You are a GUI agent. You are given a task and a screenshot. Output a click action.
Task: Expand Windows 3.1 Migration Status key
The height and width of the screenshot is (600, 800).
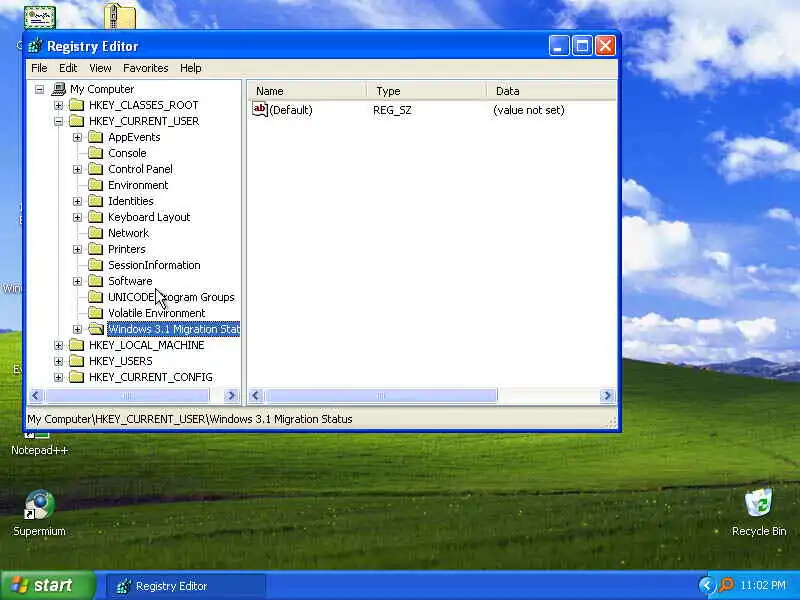(77, 329)
